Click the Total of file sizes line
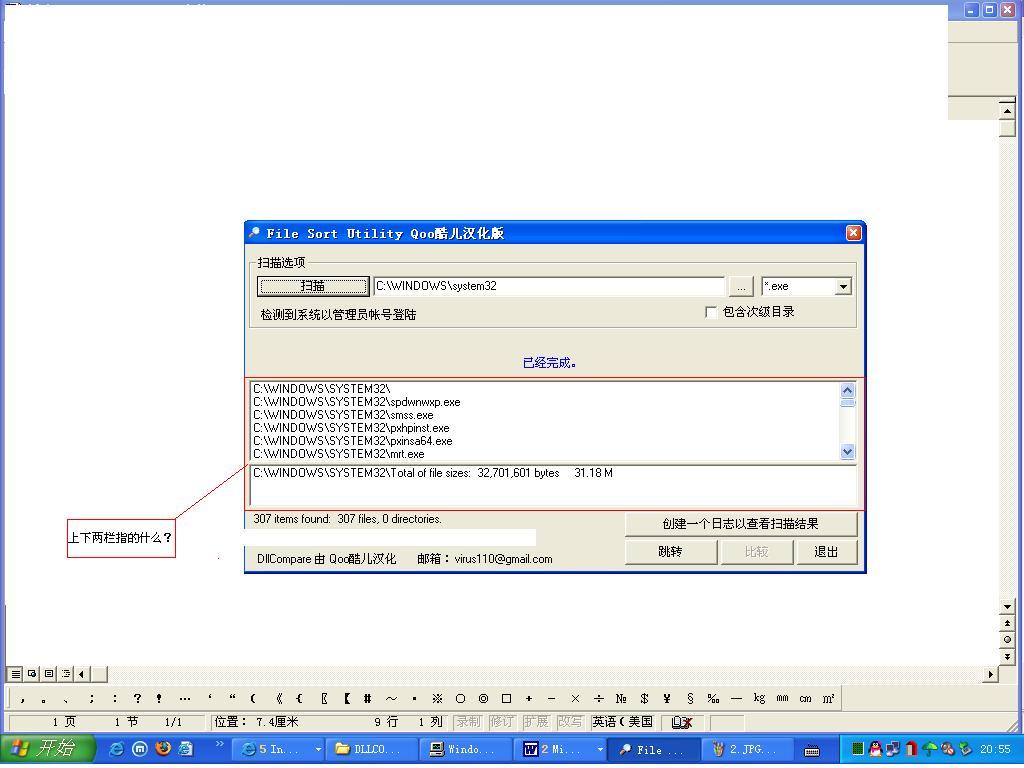 tap(433, 473)
